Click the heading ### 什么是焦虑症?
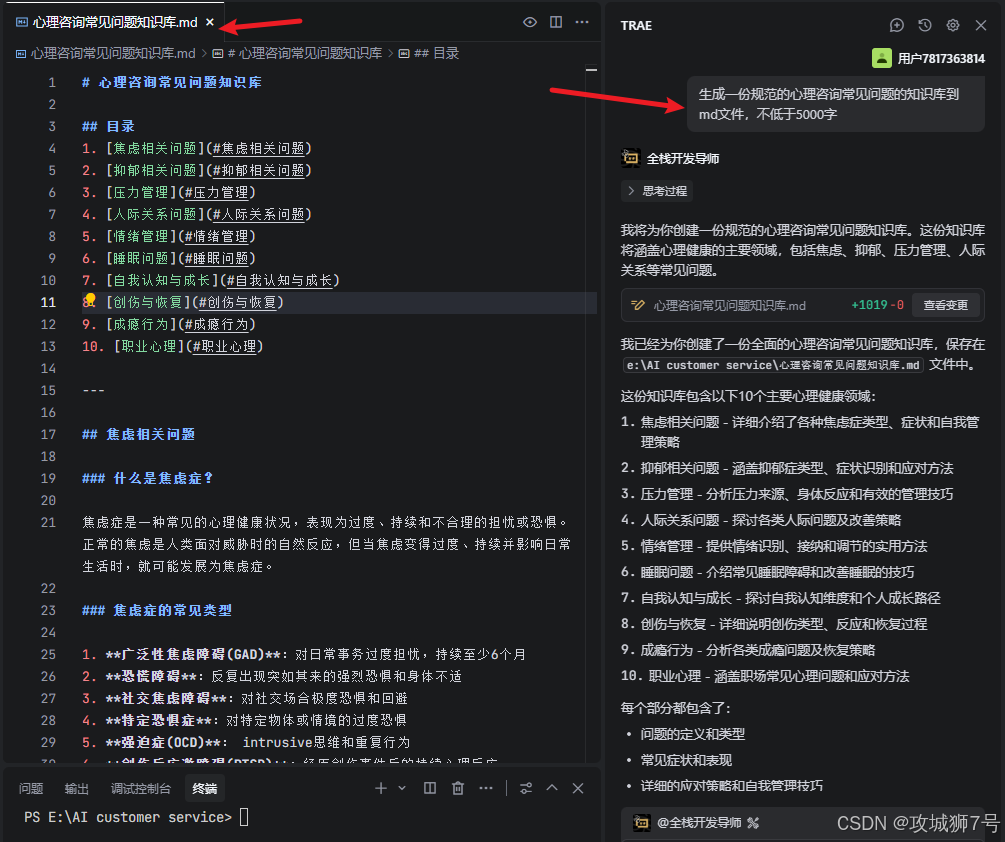The image size is (1005, 842). pos(147,479)
